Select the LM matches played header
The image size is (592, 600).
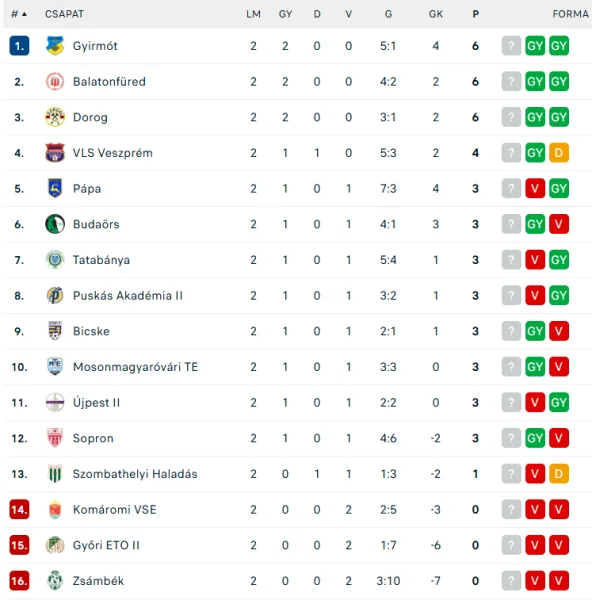253,14
